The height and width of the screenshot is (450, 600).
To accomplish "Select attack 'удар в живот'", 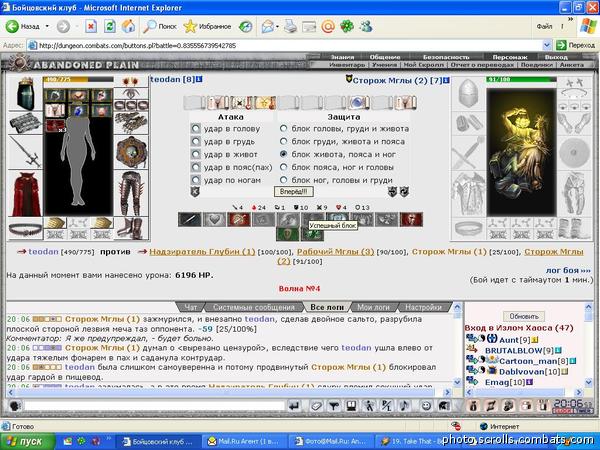I will point(196,154).
